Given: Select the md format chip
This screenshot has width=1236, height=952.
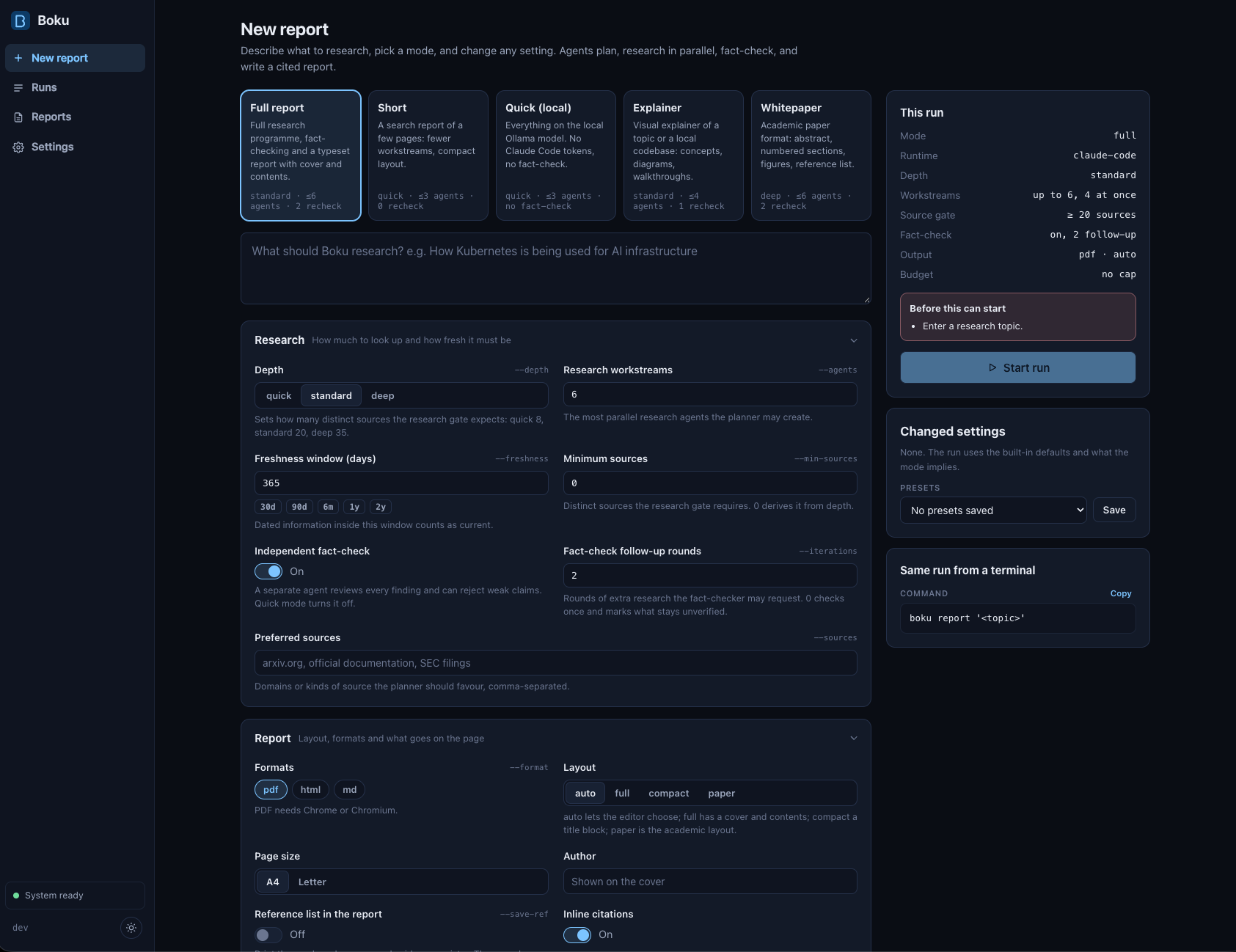Looking at the screenshot, I should click(349, 790).
